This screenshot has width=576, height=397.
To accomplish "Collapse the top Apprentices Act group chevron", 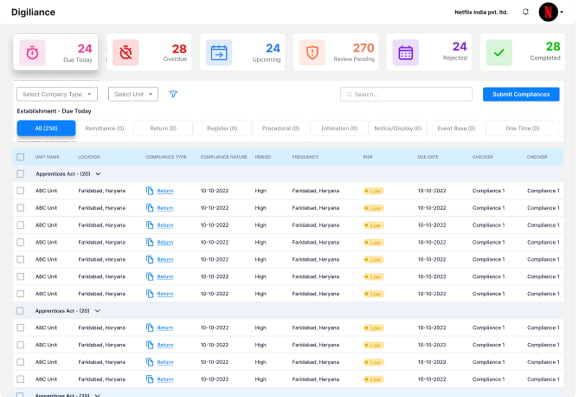I will [98, 174].
